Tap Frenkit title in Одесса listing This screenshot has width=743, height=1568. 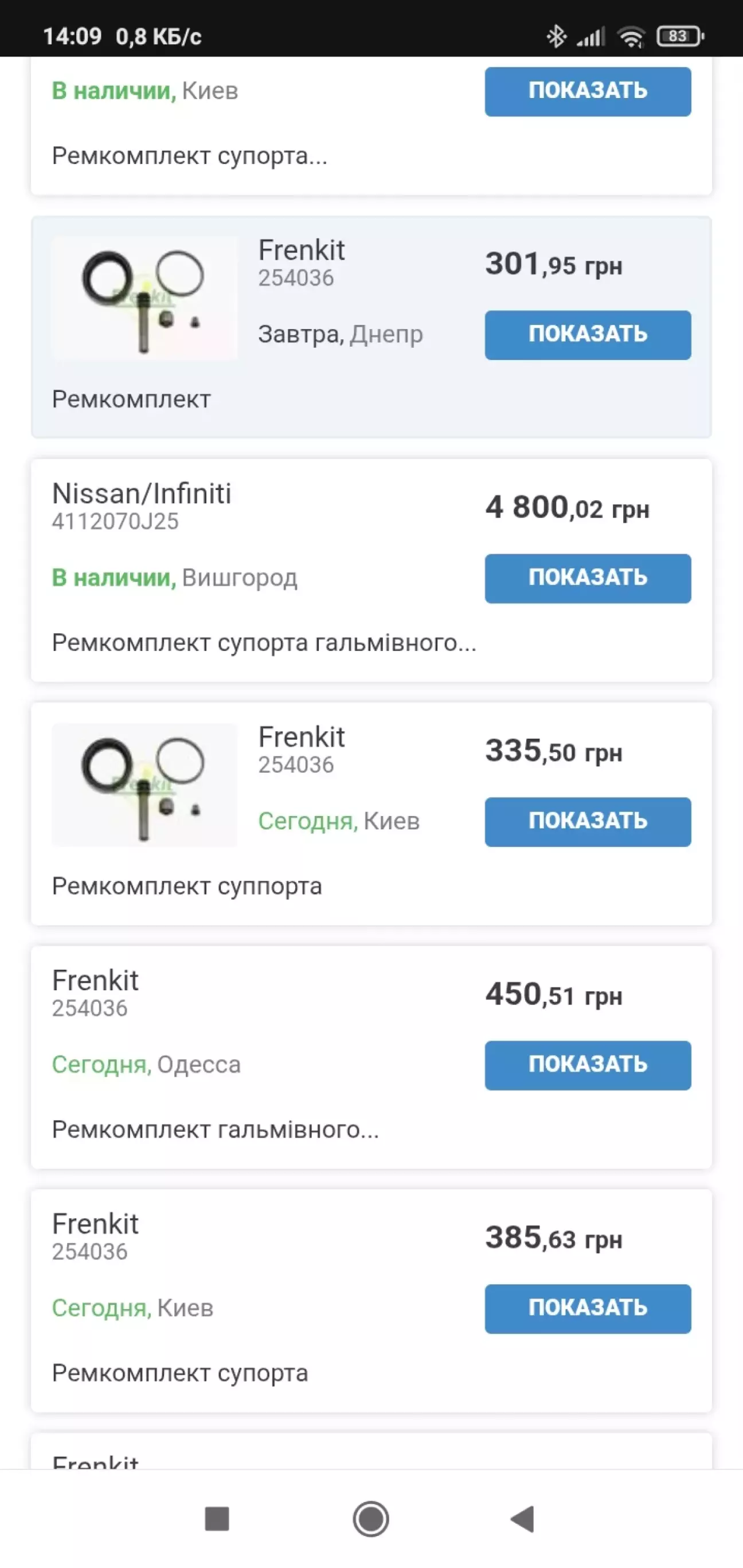pos(95,981)
